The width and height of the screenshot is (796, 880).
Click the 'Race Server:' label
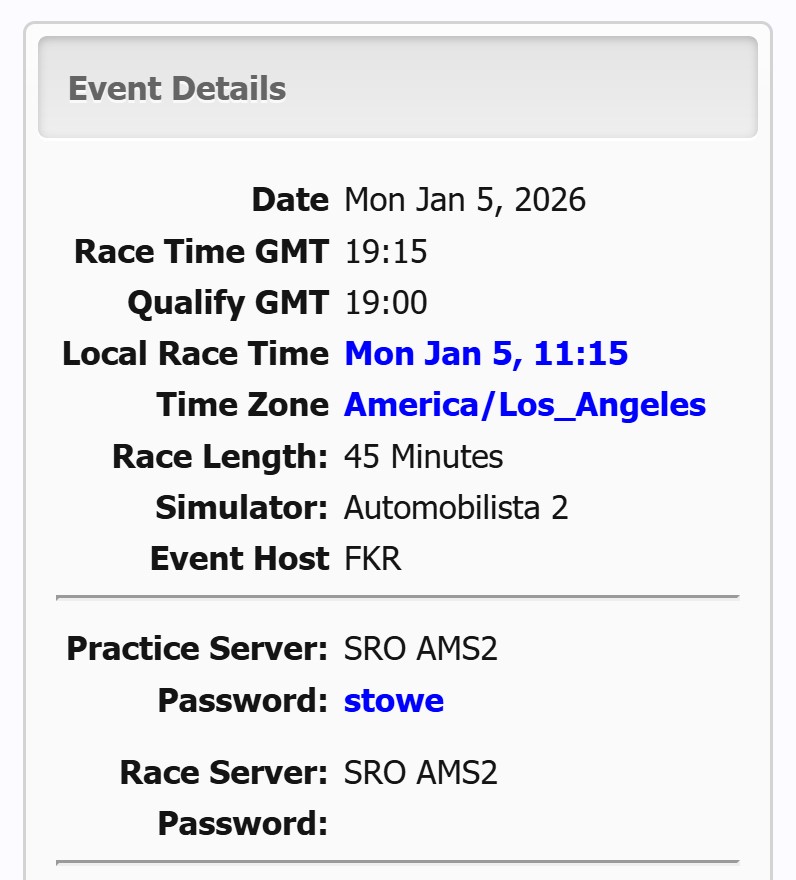[x=224, y=773]
